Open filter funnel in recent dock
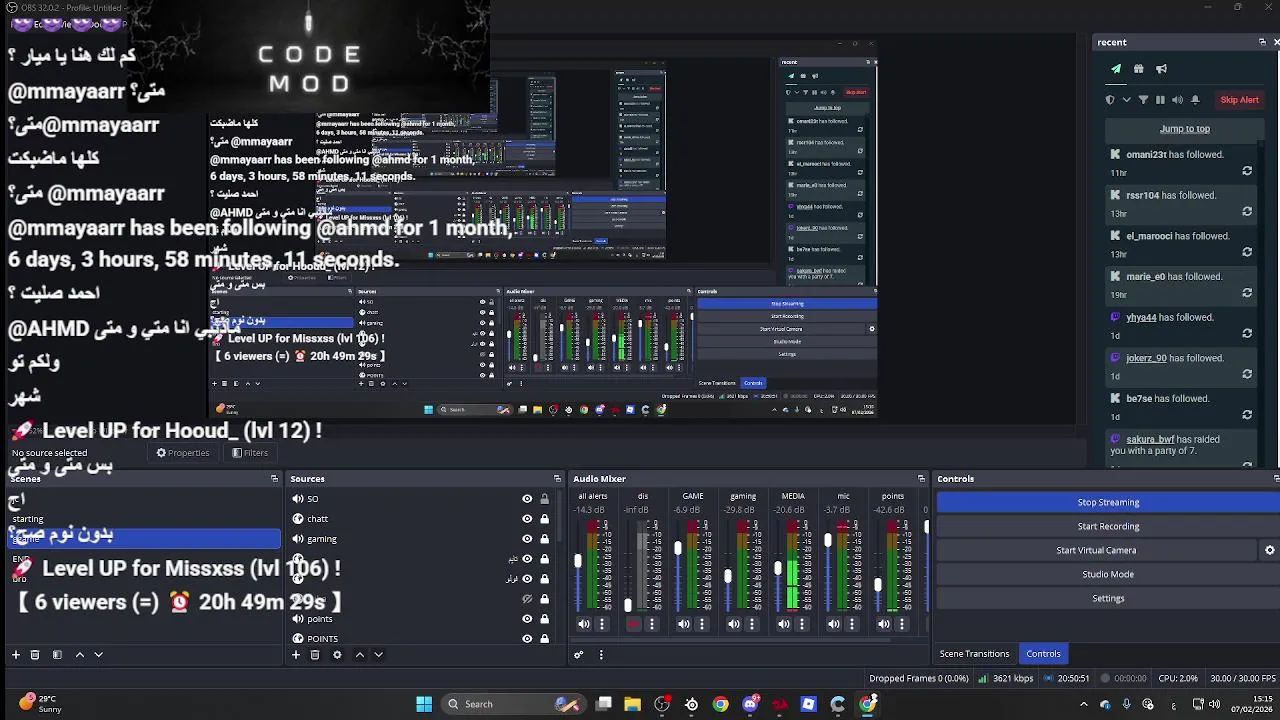1280x720 pixels. coord(1143,100)
